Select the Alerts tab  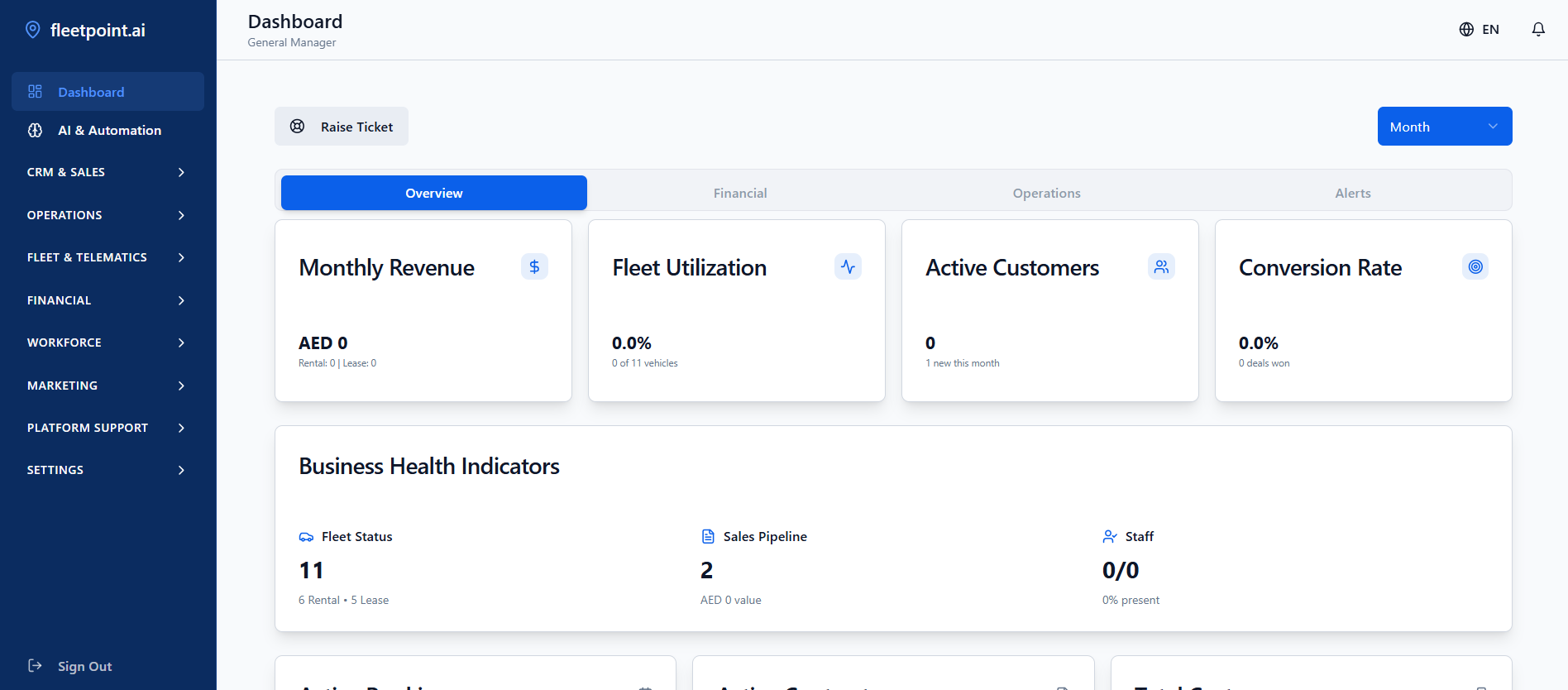(1352, 193)
